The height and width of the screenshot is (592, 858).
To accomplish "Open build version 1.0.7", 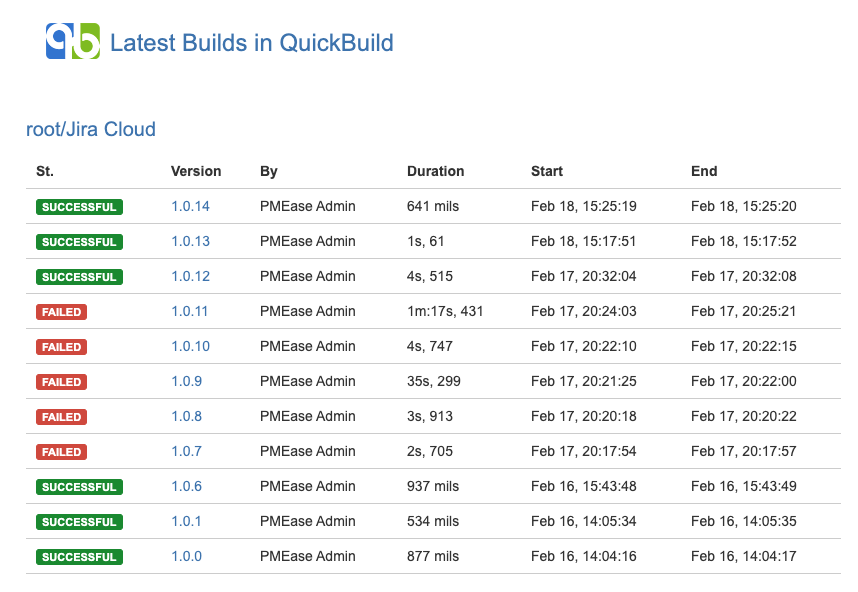I will pyautogui.click(x=187, y=451).
